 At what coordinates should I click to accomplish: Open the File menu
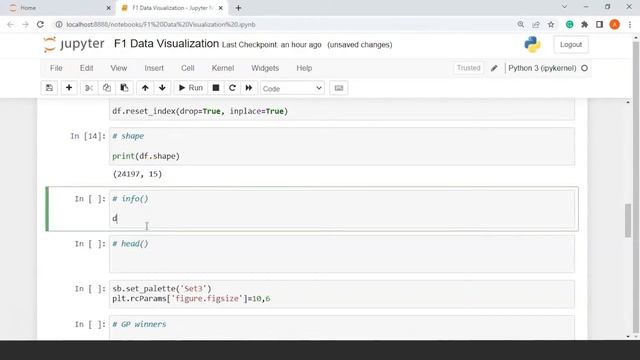pos(56,68)
